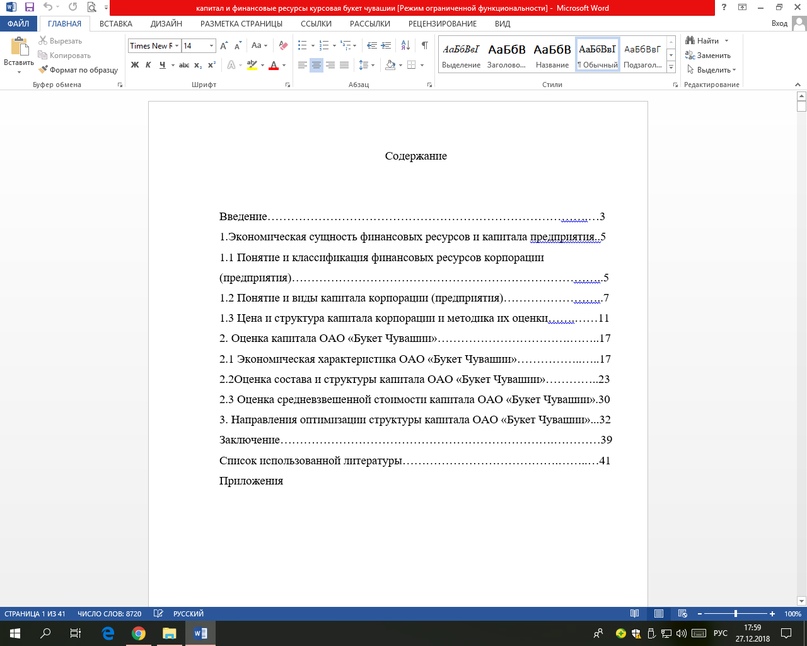This screenshot has width=807, height=646.
Task: Click the Save icon in quick access toolbar
Action: 29,7
